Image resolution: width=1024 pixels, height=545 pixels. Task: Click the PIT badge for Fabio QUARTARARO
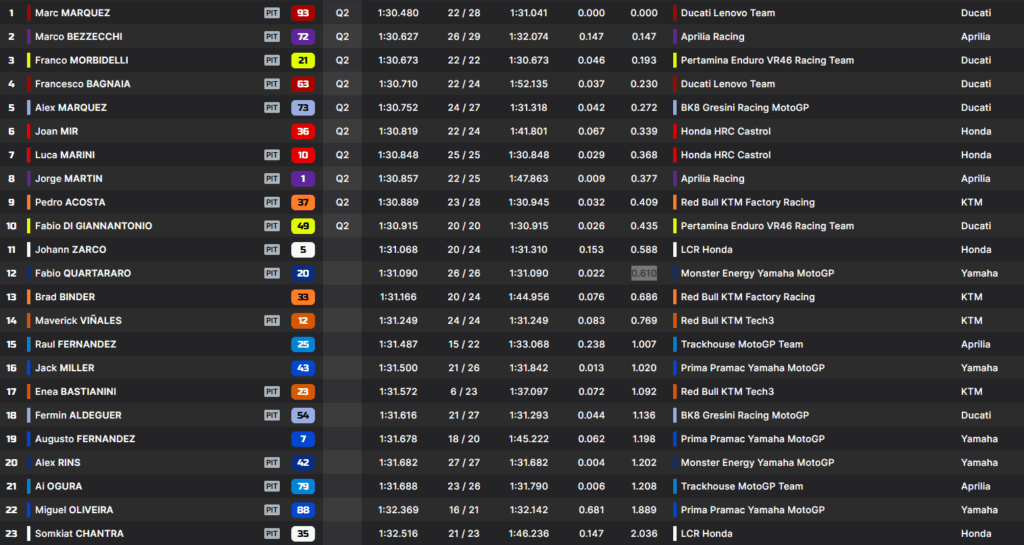(x=272, y=273)
